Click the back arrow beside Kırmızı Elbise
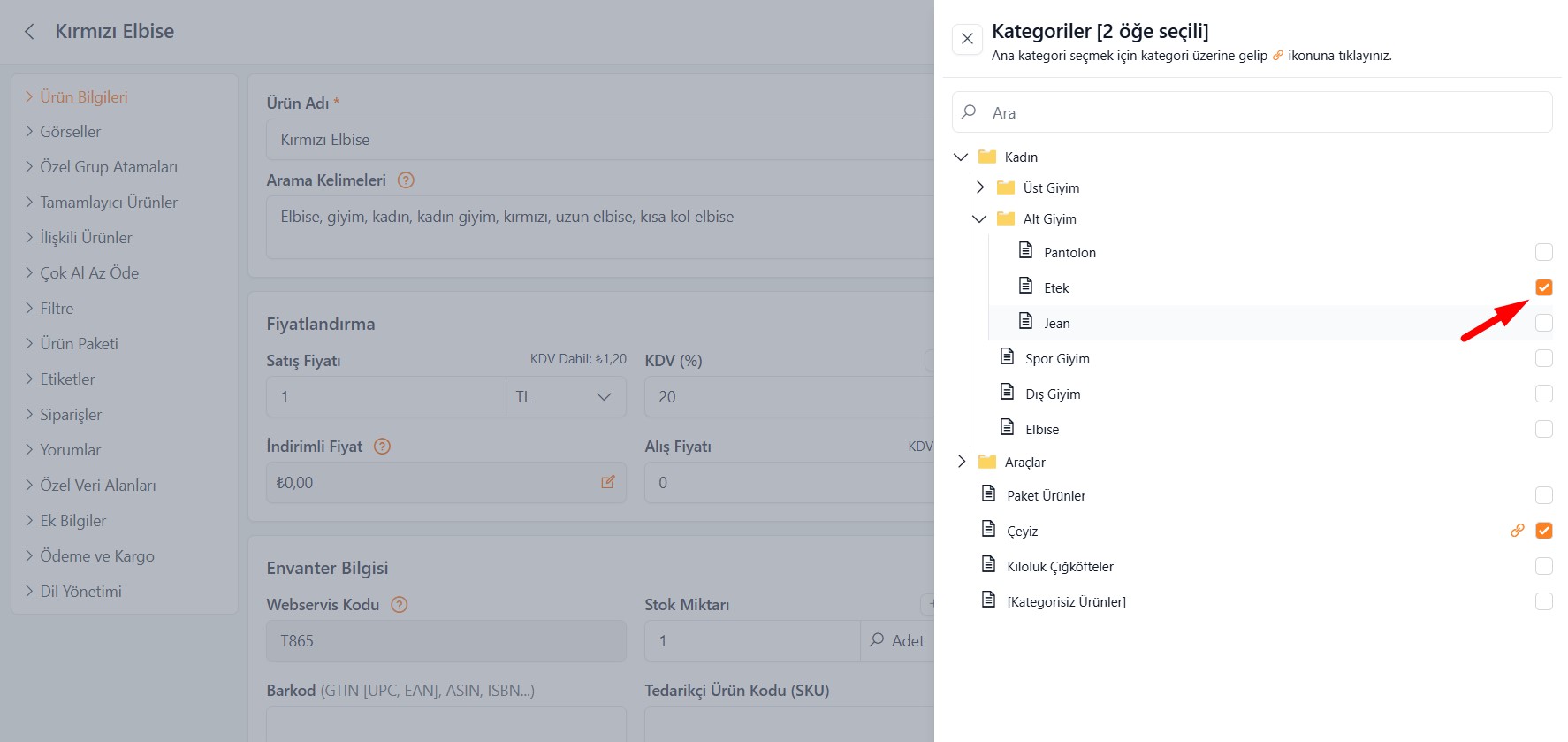 [x=29, y=32]
